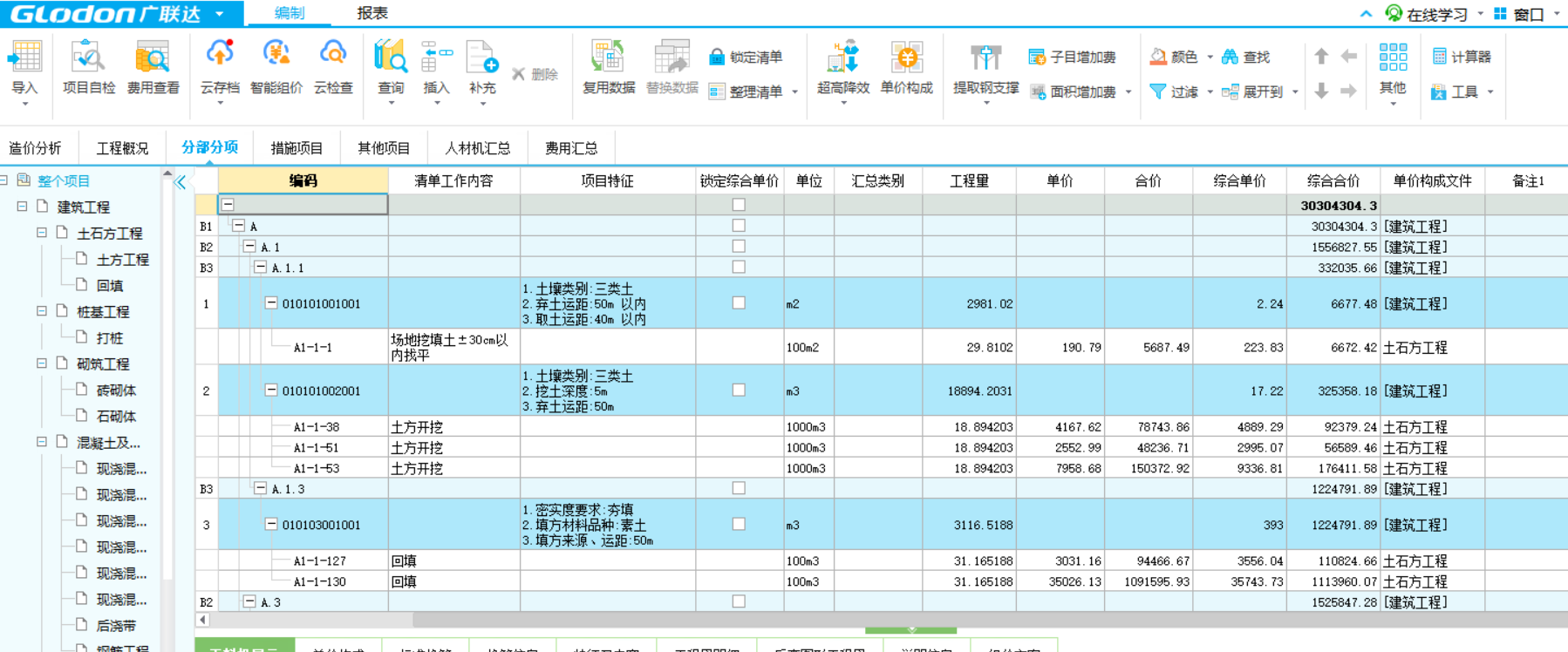Image resolution: width=1568 pixels, height=652 pixels.
Task: Toggle lock checkbox for item 010101002001
Action: pos(739,391)
